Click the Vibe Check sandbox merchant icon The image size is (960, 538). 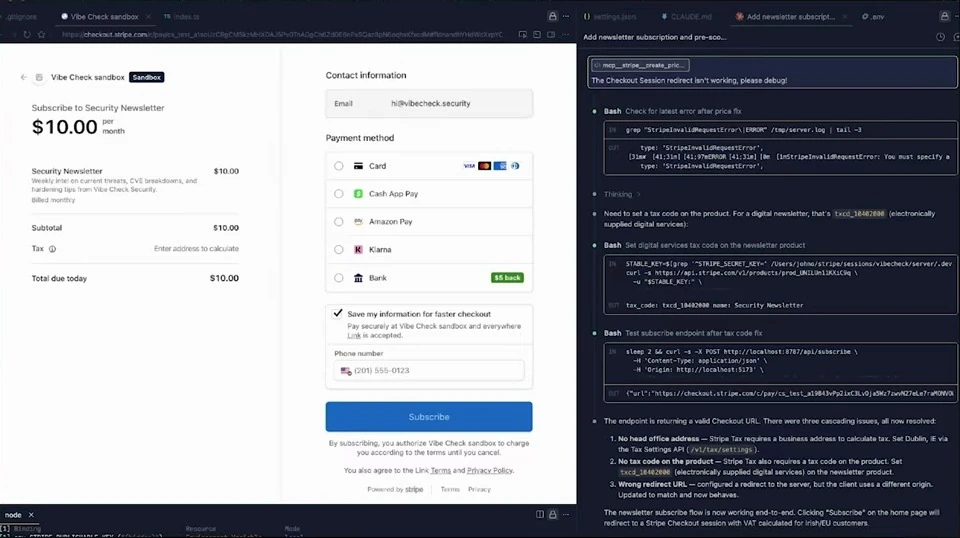point(39,77)
